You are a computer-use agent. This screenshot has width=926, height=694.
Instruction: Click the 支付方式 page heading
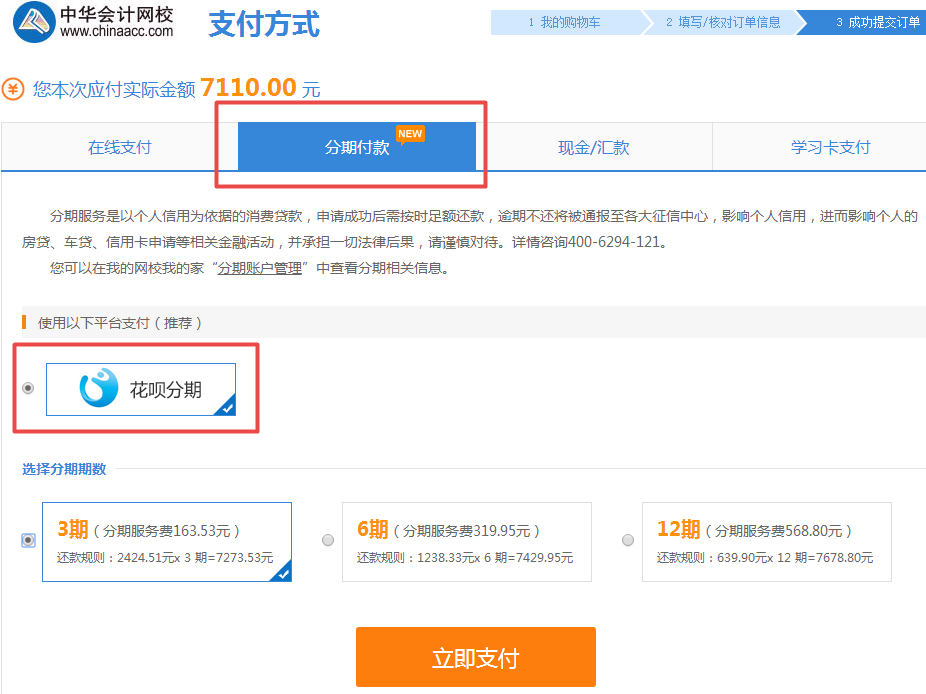pyautogui.click(x=264, y=24)
